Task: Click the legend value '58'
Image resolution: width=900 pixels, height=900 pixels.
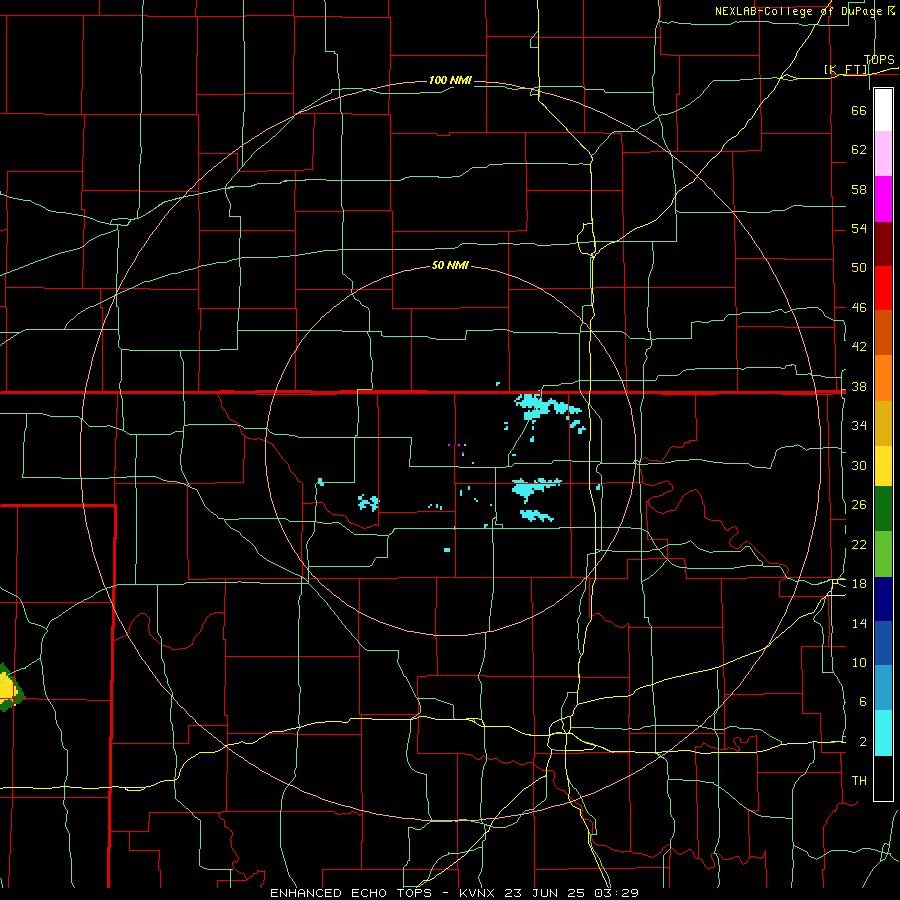Action: [x=859, y=189]
